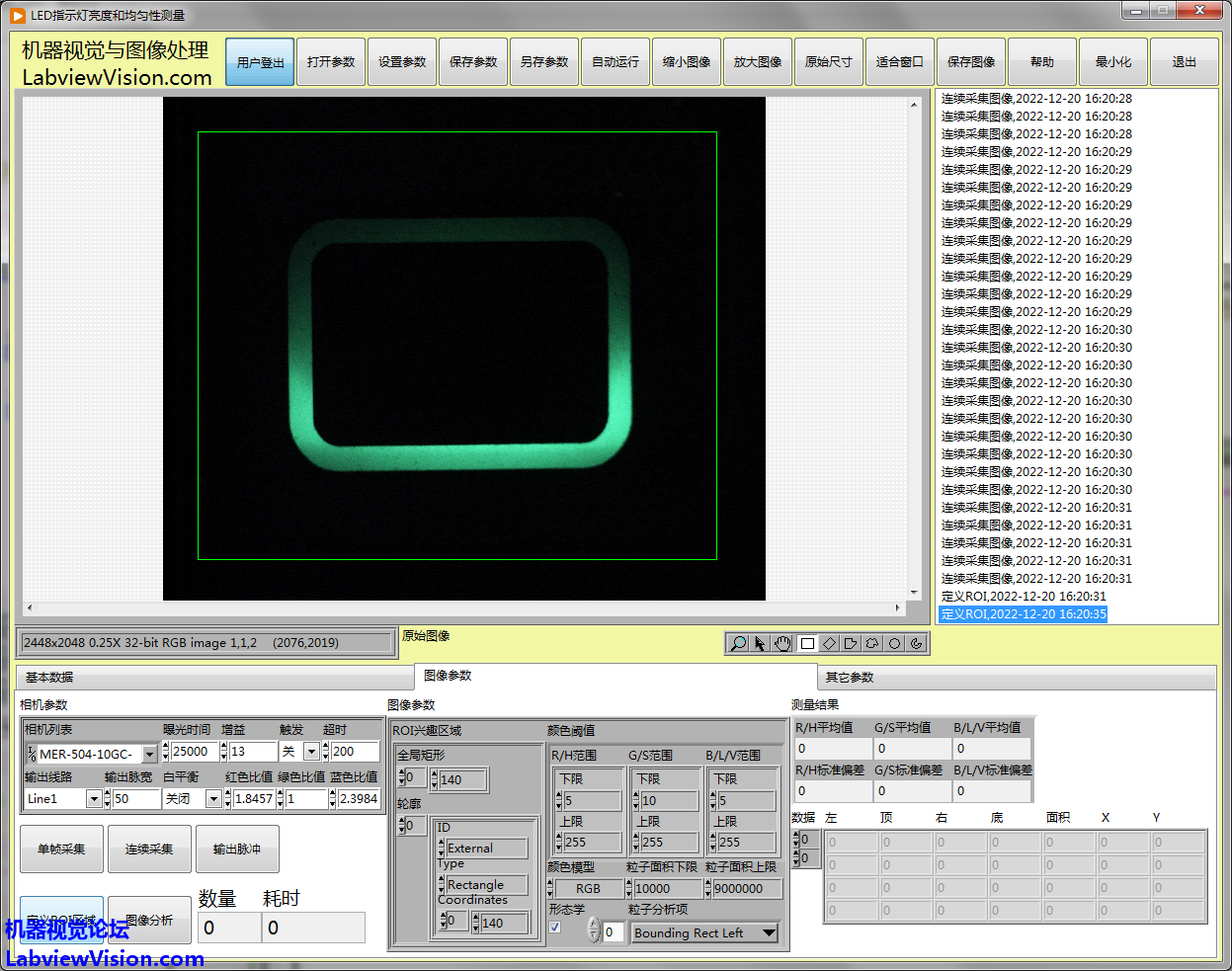Select the Oval ROI tool
This screenshot has height=971, width=1232.
[x=894, y=643]
